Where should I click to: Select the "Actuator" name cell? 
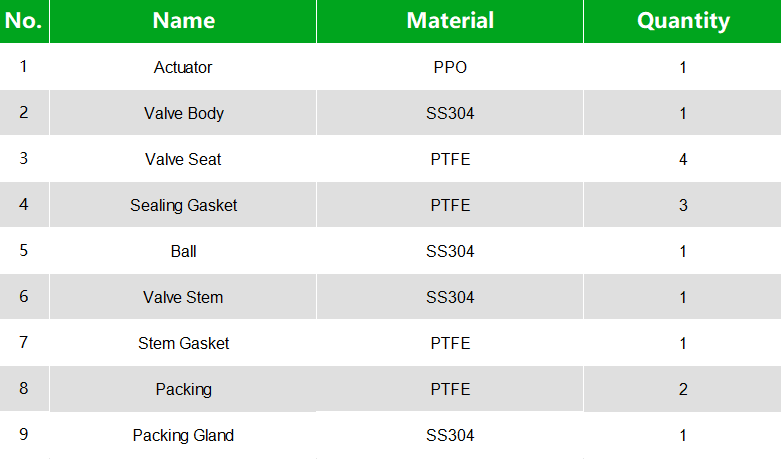point(183,68)
